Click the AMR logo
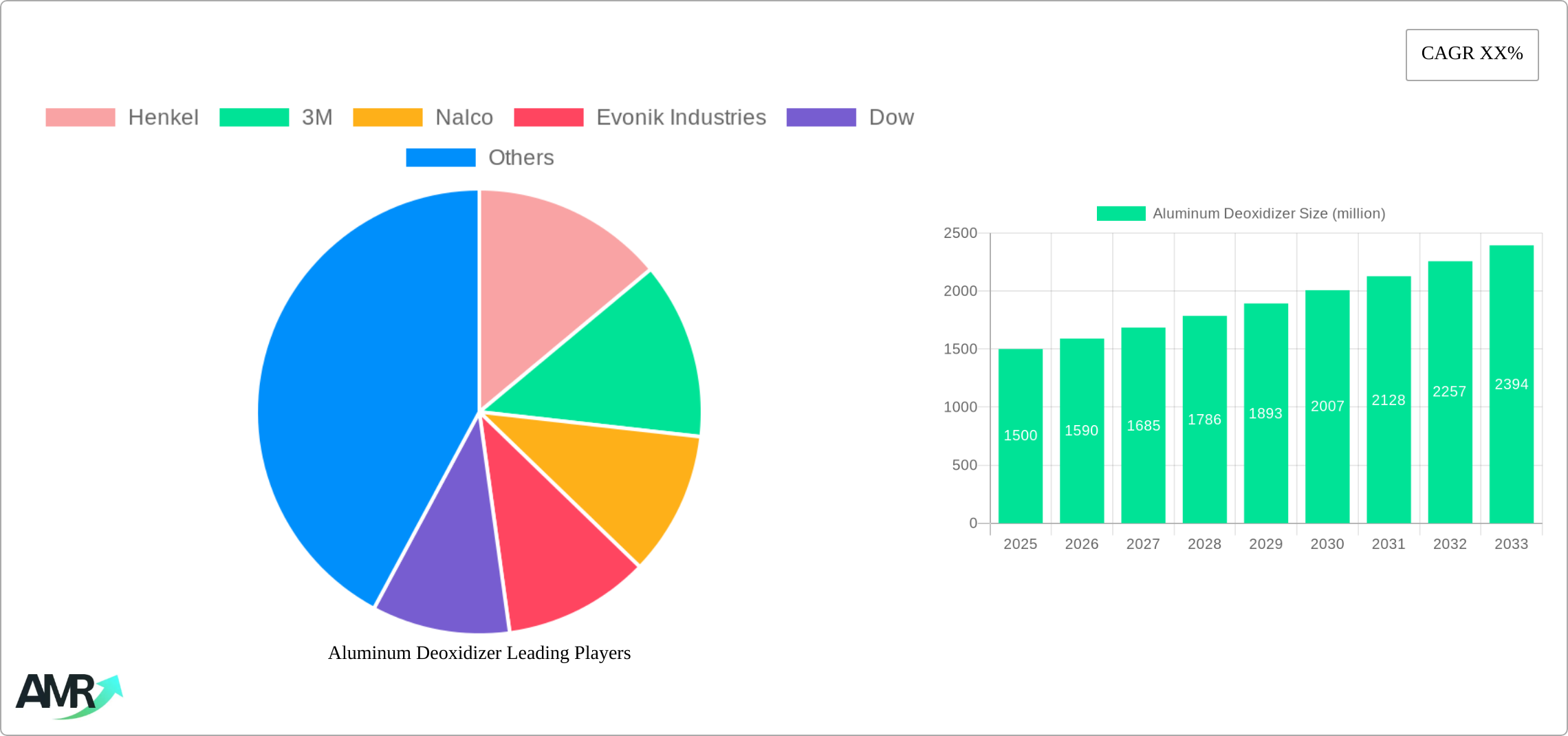The image size is (1568, 736). point(69,695)
